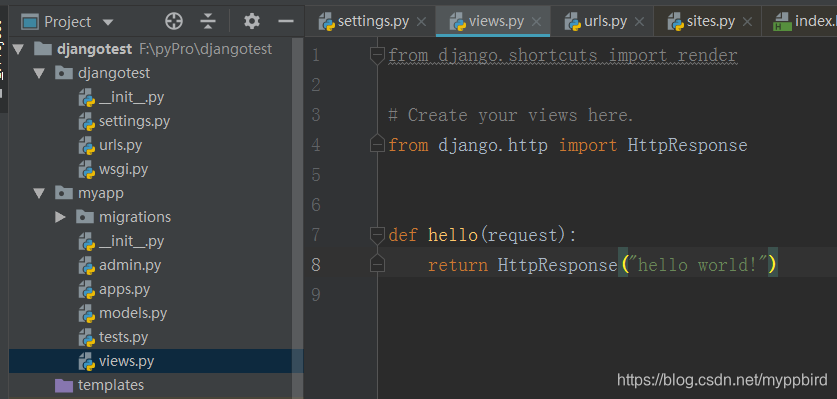This screenshot has width=837, height=399.
Task: Hide the Project panel with minus icon
Action: pos(287,21)
